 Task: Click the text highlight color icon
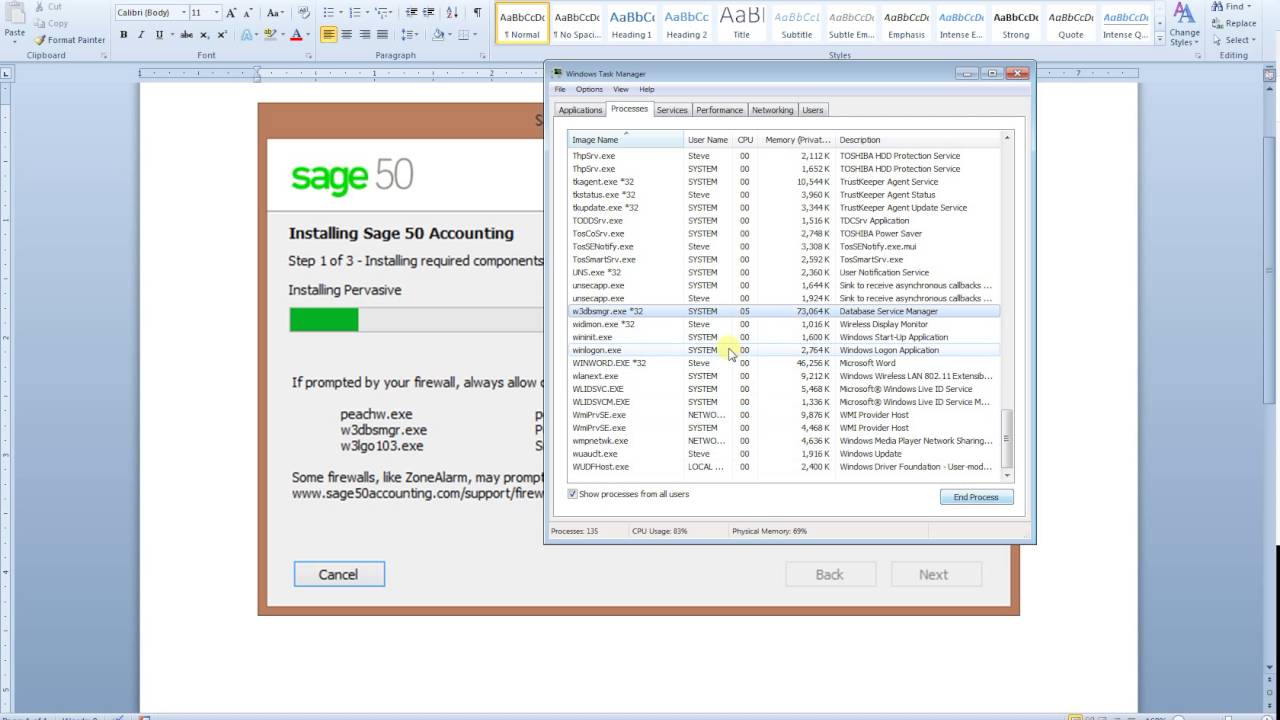click(x=270, y=34)
